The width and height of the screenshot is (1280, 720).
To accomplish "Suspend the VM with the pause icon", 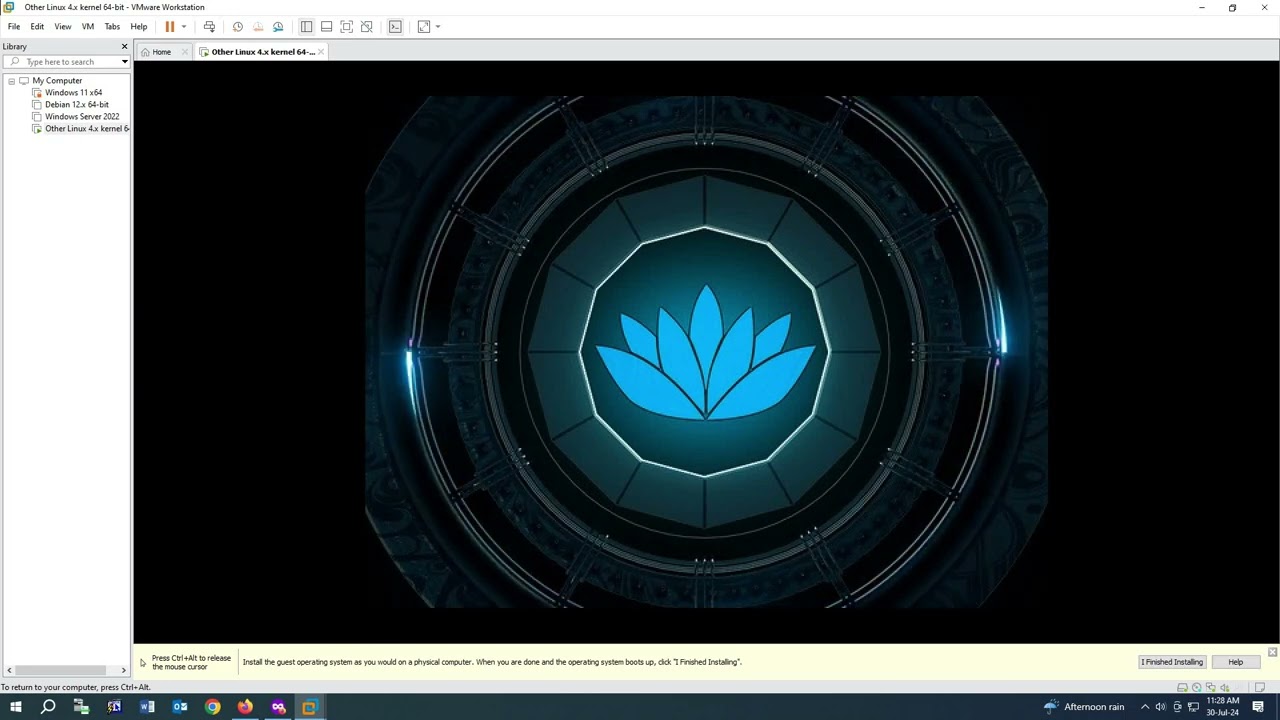I will pos(170,27).
